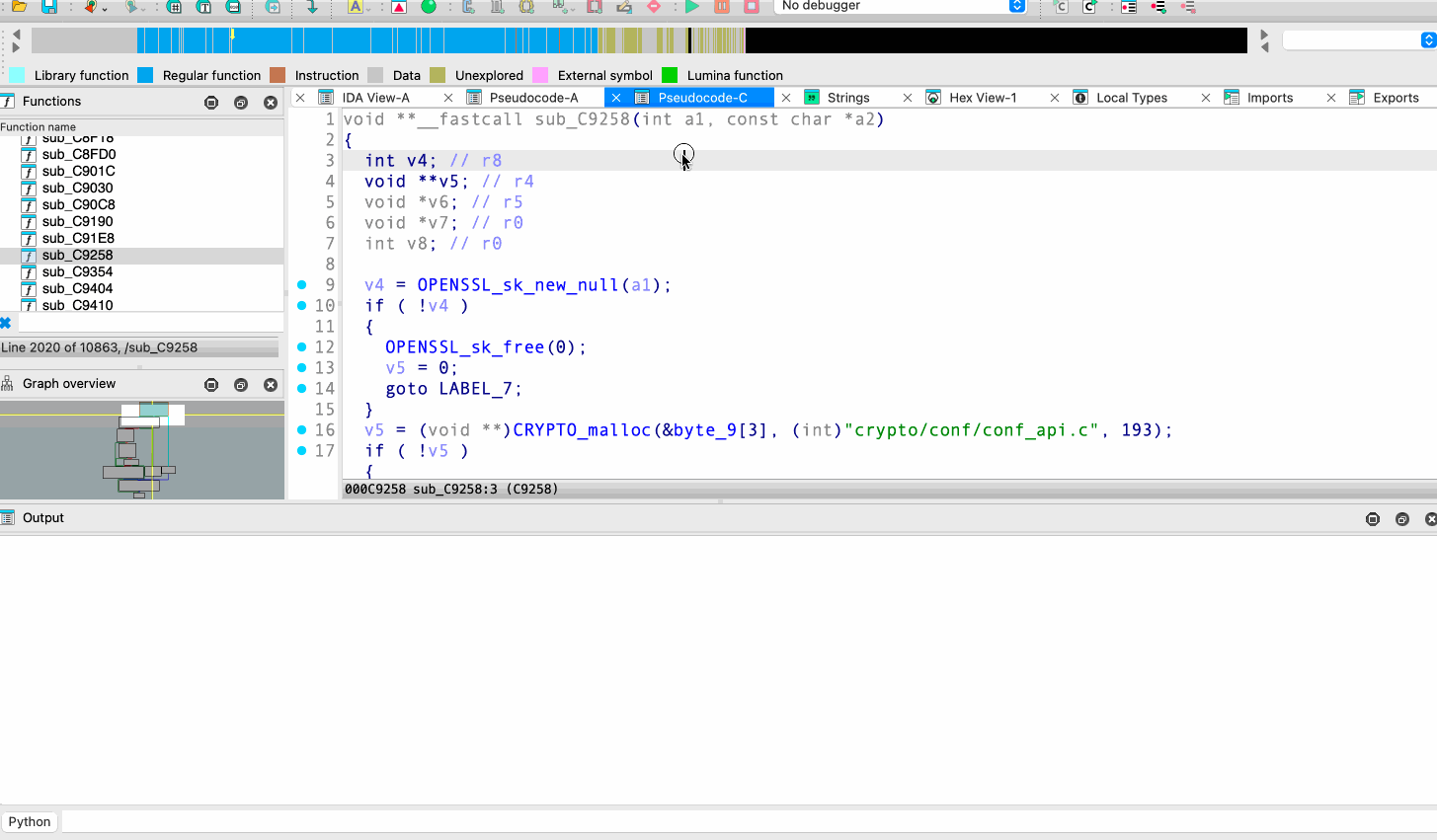Click the Hex View-1 tab icon
This screenshot has width=1437, height=840.
(933, 98)
